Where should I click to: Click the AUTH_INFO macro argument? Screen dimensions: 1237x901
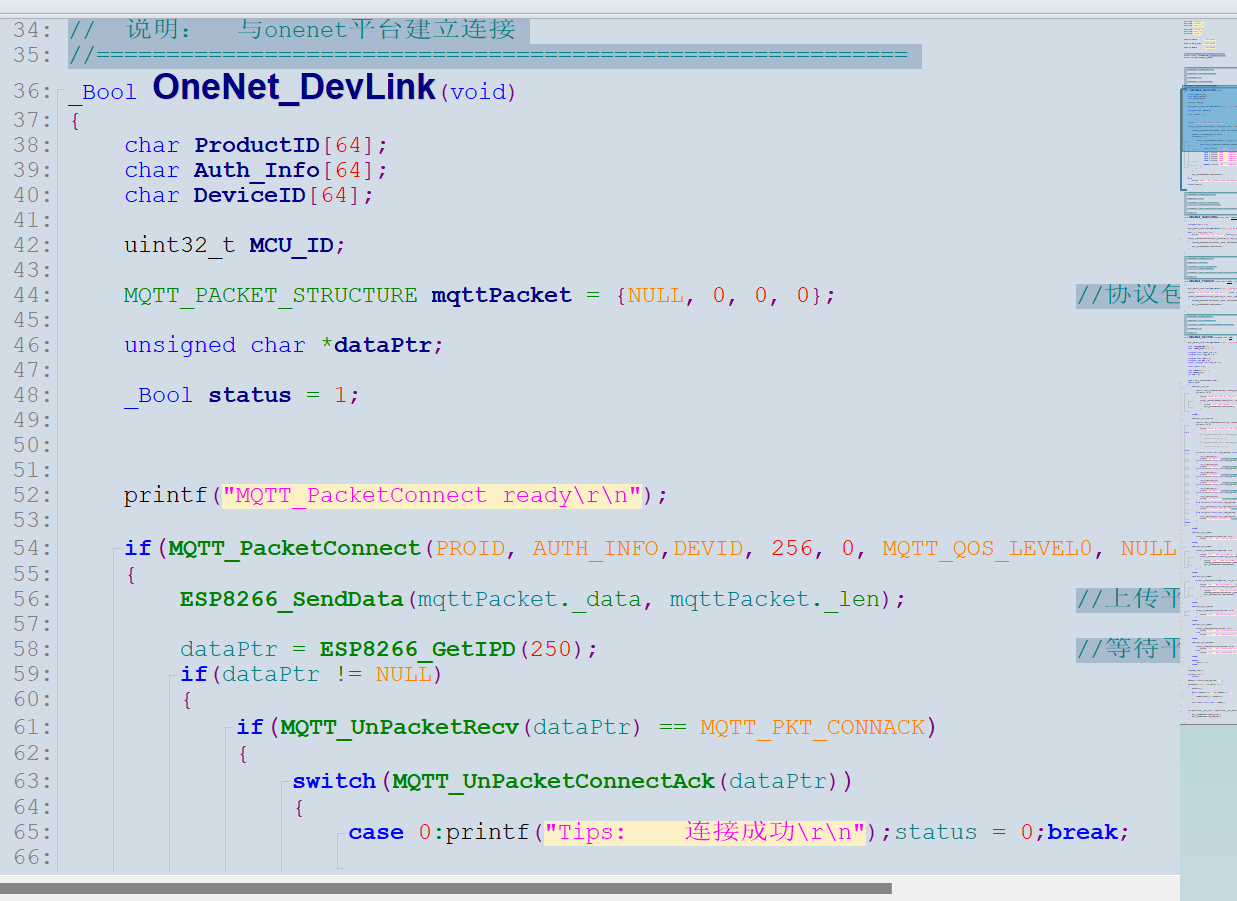tap(596, 548)
